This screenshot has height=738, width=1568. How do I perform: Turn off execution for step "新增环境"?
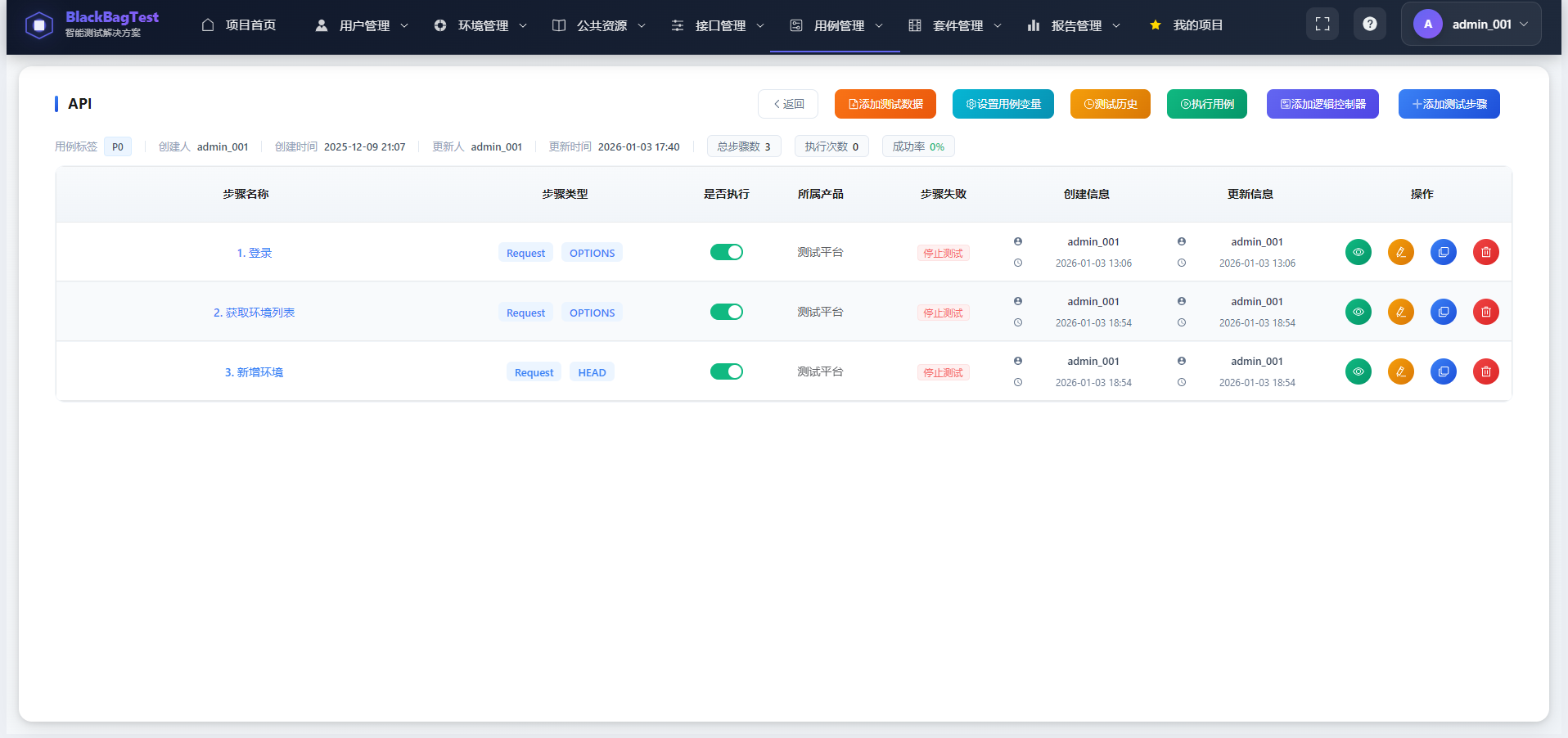(x=727, y=371)
